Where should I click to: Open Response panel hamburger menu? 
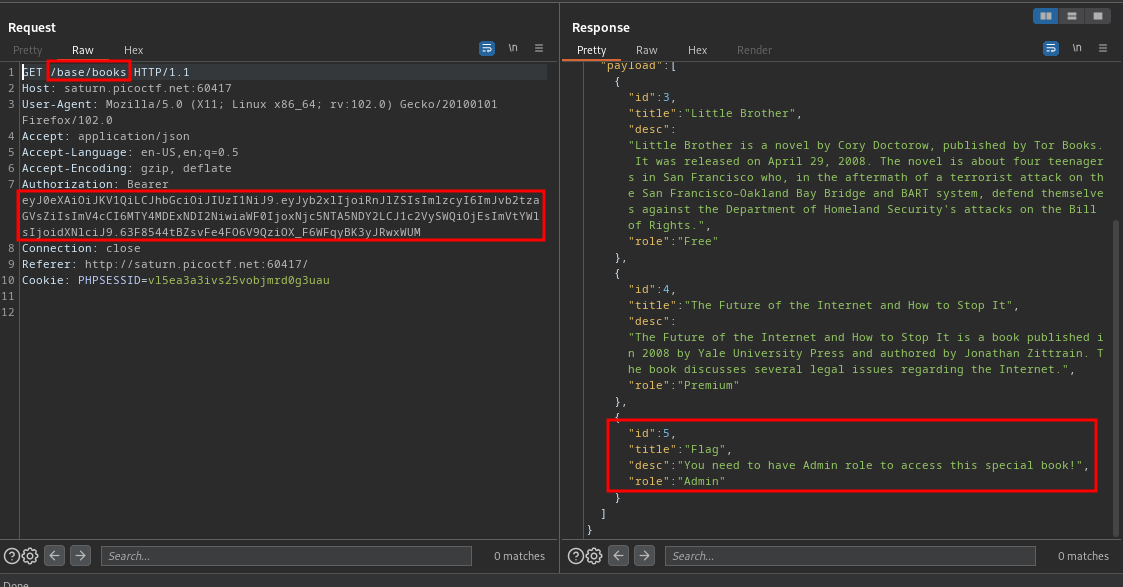pos(1103,48)
